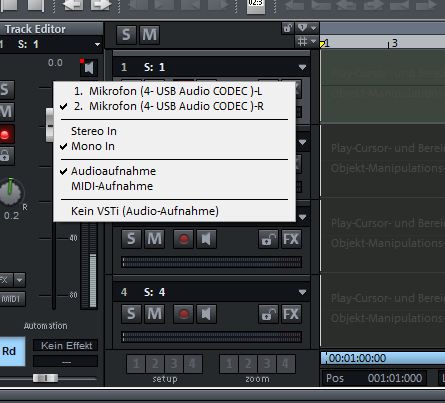Click the grid snap icon above the ruler
This screenshot has width=445, height=403.
[302, 42]
